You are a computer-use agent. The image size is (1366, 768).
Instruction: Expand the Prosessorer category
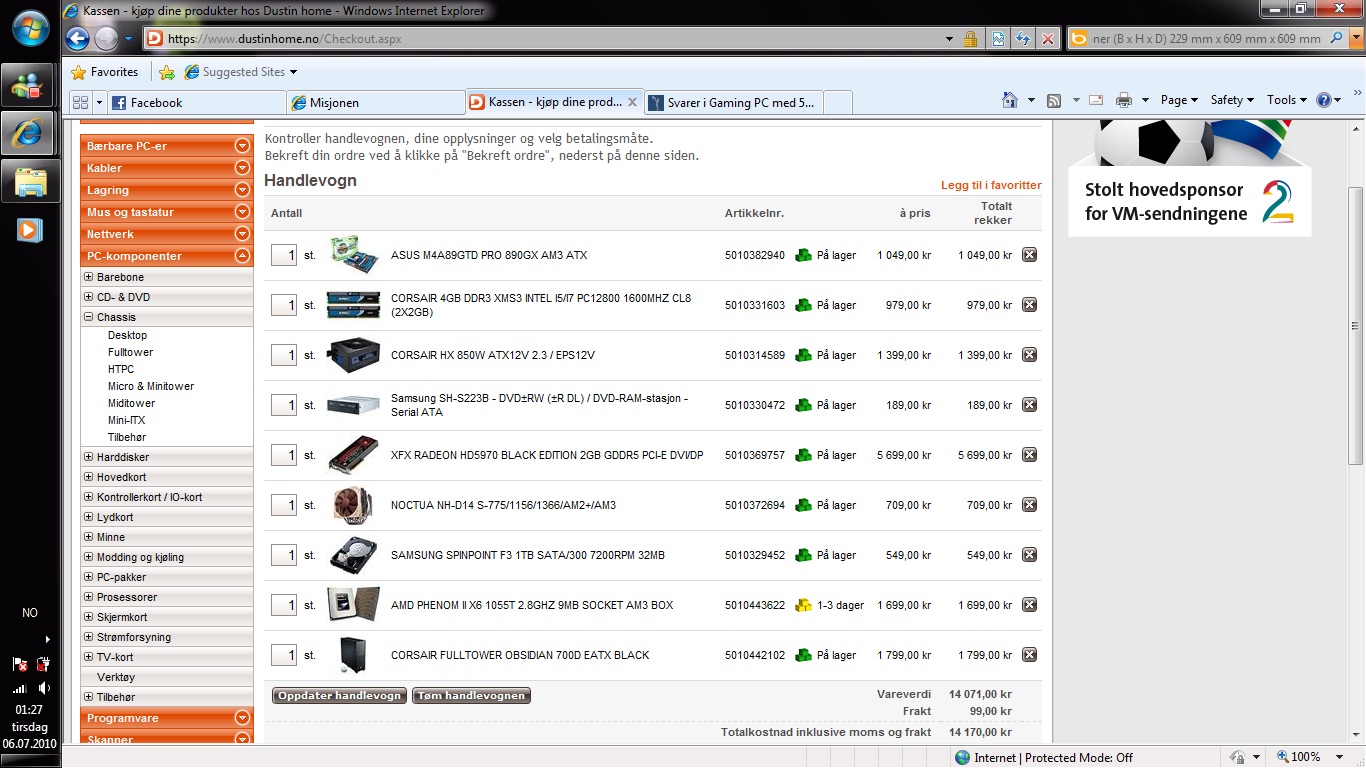89,597
